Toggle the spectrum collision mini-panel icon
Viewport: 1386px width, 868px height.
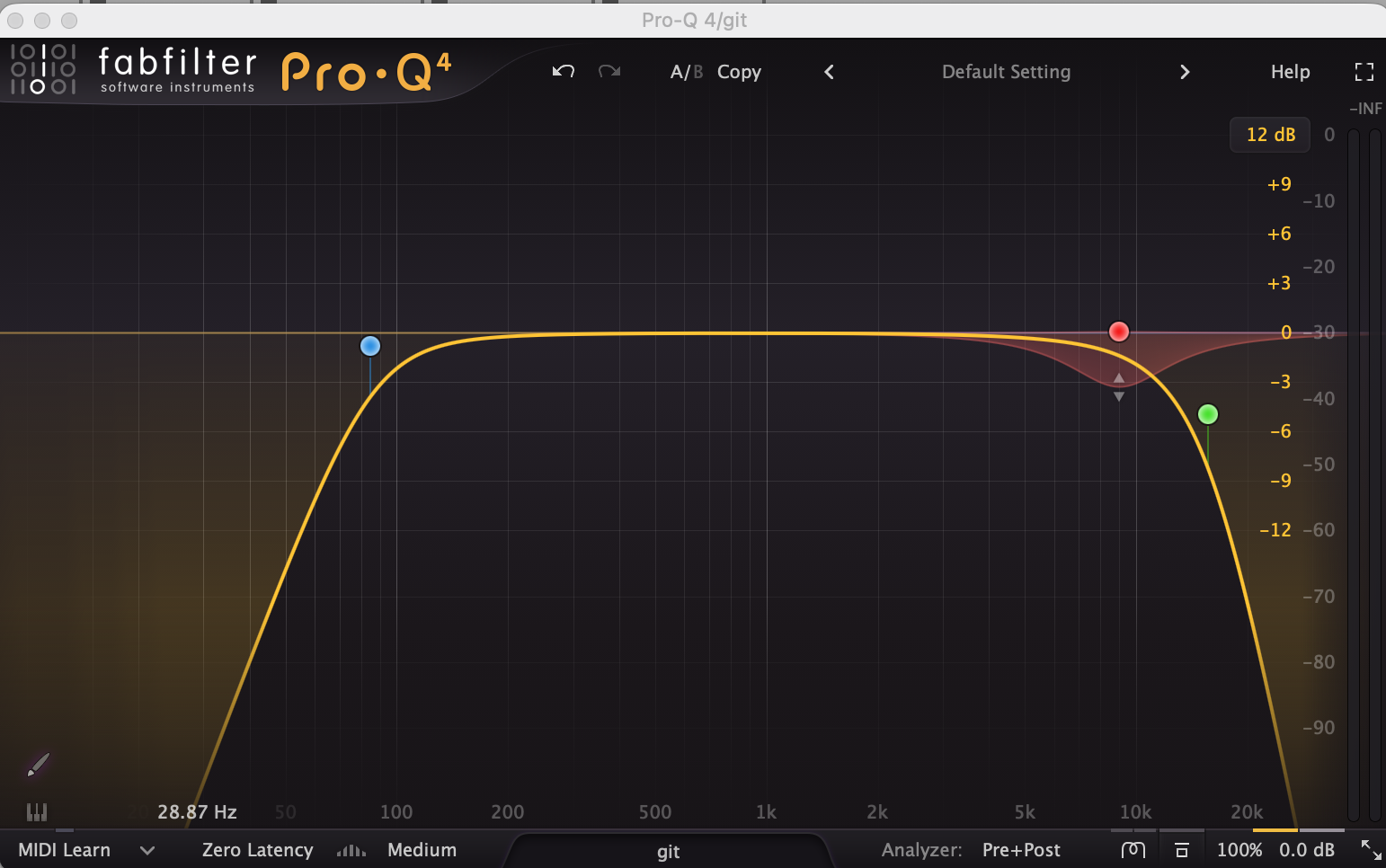pyautogui.click(x=1182, y=850)
